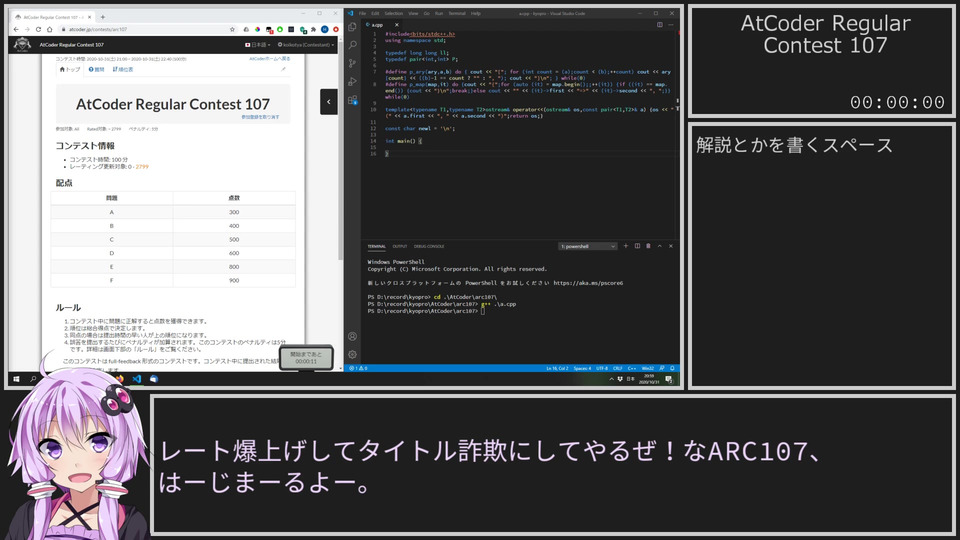Open the 質問 contest tab

click(97, 69)
